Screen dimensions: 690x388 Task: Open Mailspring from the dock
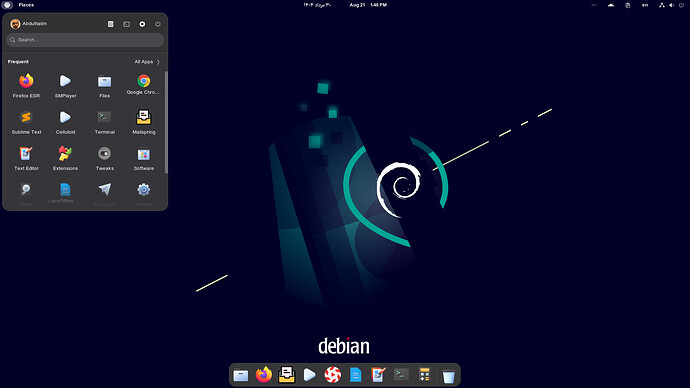286,375
